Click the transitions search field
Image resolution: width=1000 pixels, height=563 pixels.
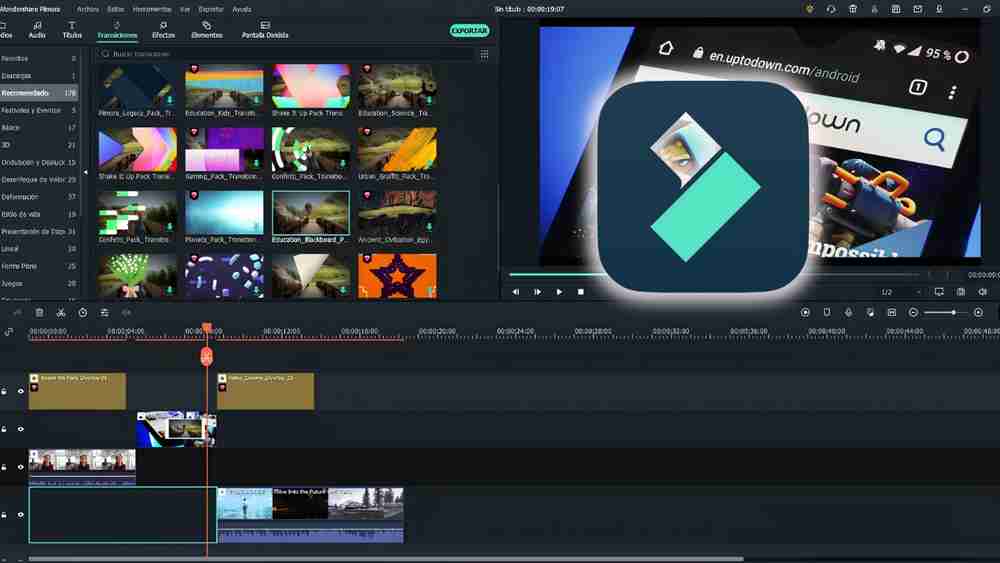(x=286, y=54)
